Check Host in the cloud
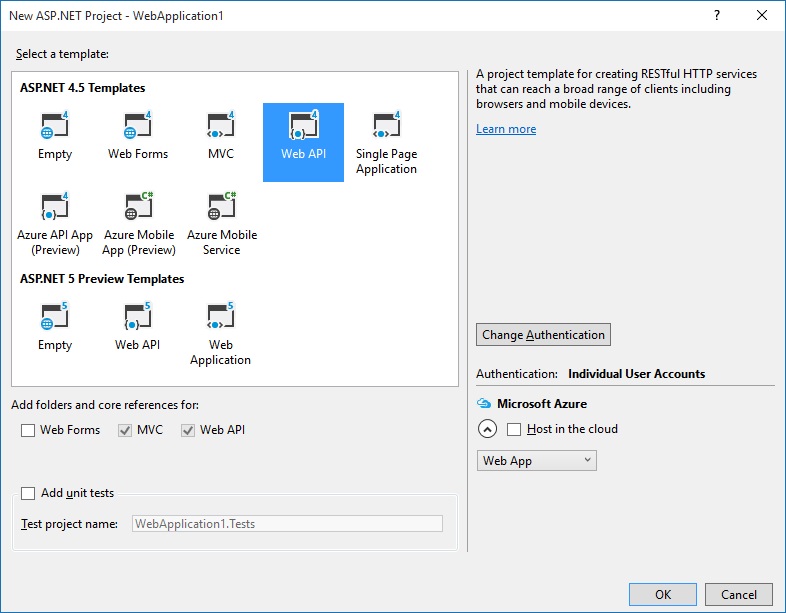Screen dimensions: 786x613 tap(514, 430)
